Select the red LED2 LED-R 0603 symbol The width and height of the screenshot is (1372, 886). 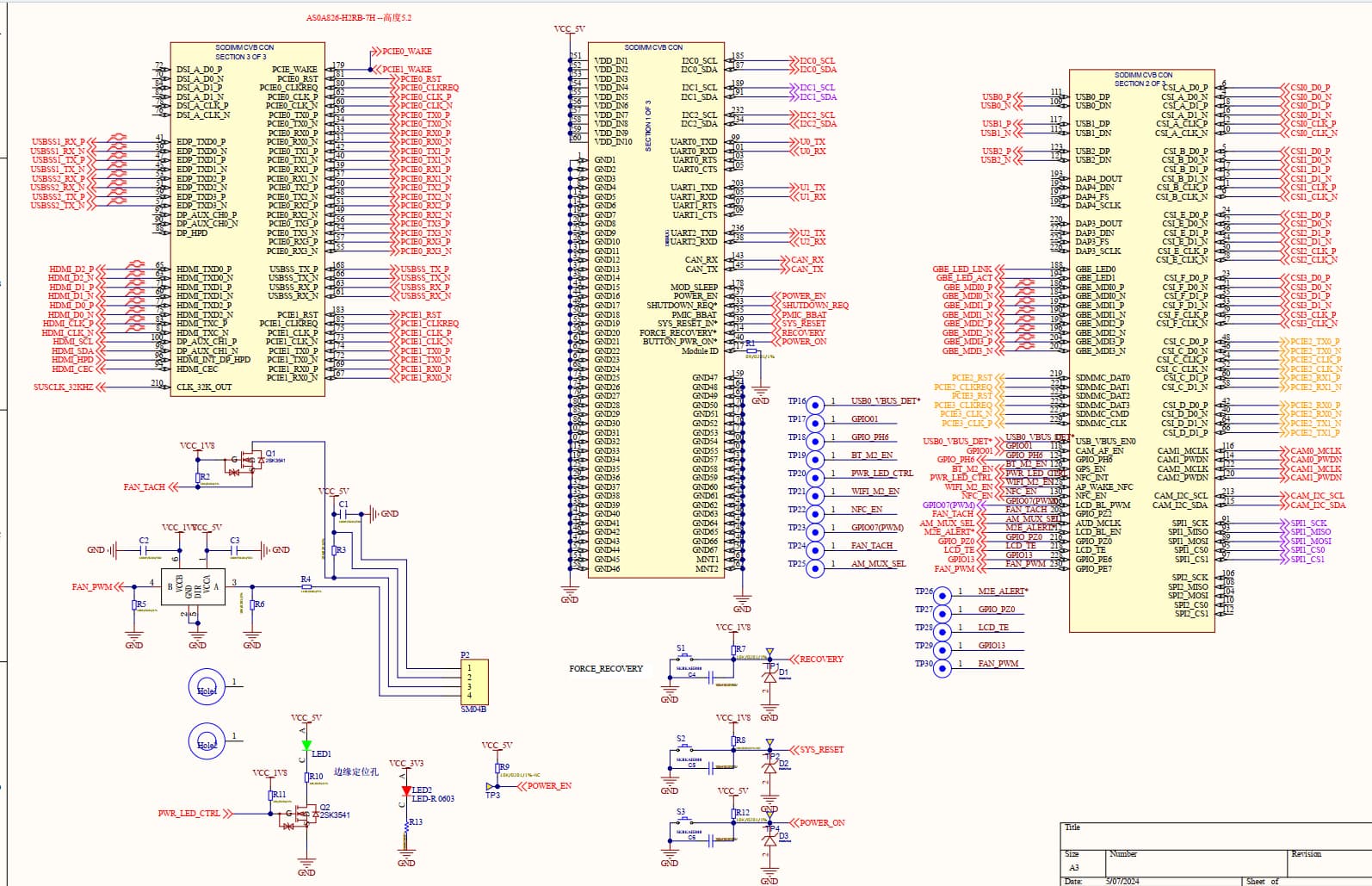(x=406, y=790)
